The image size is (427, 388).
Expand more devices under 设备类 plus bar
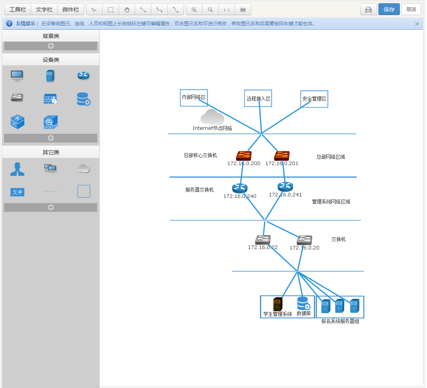(51, 138)
